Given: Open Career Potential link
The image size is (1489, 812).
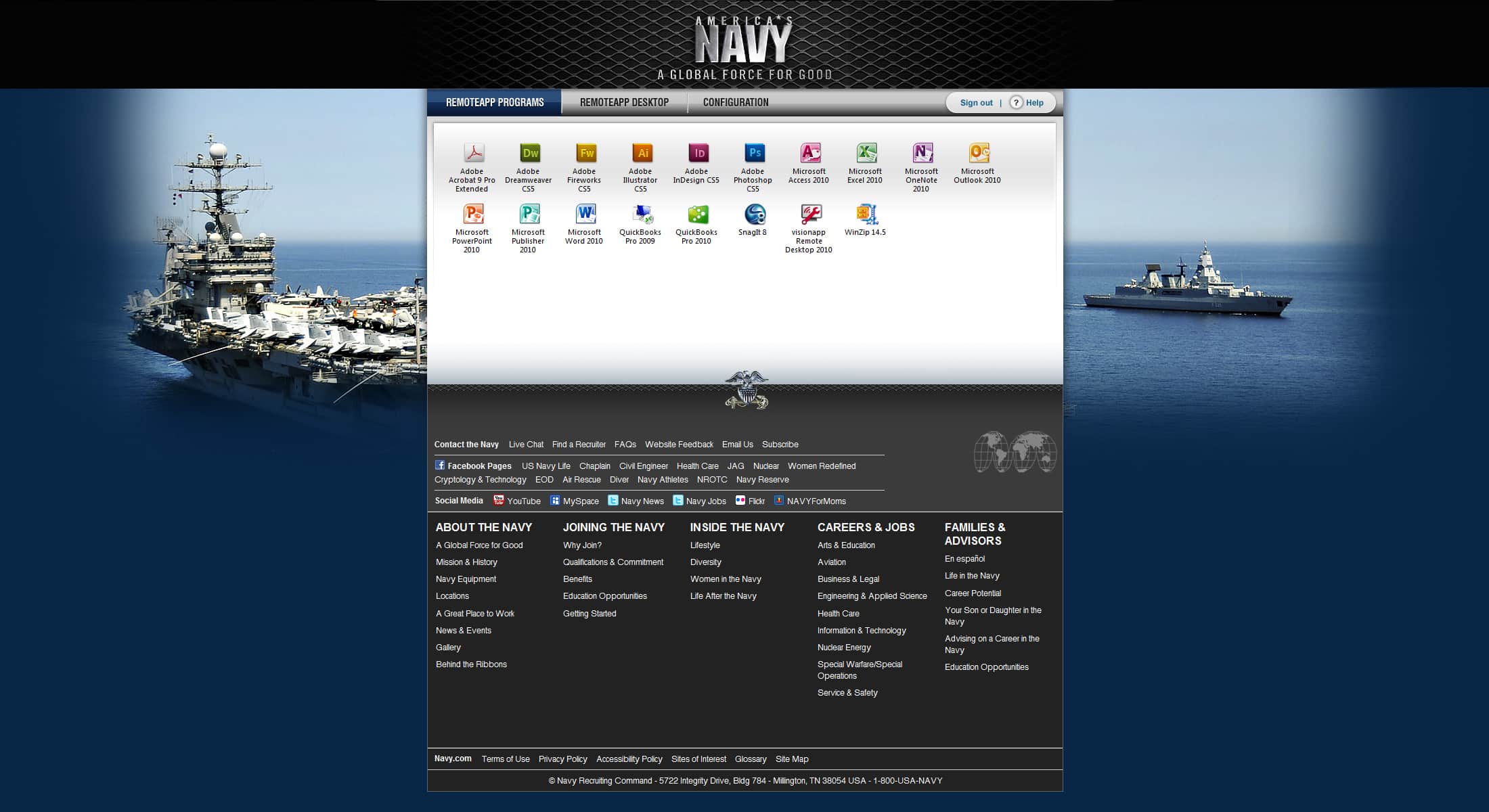Looking at the screenshot, I should [973, 593].
